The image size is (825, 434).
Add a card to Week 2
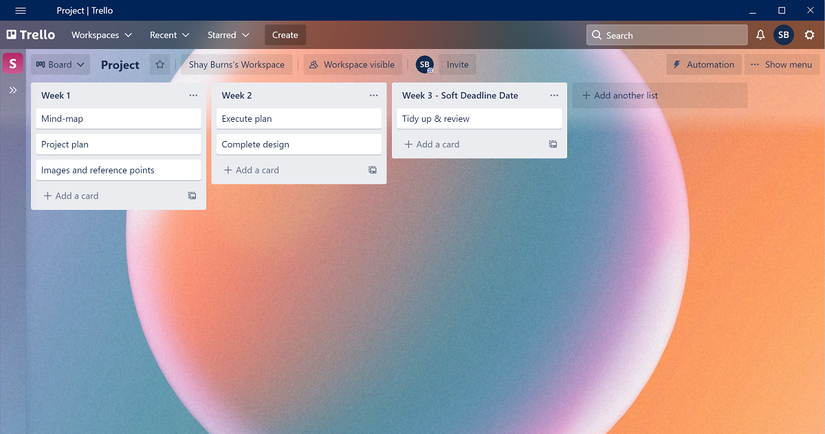click(251, 170)
